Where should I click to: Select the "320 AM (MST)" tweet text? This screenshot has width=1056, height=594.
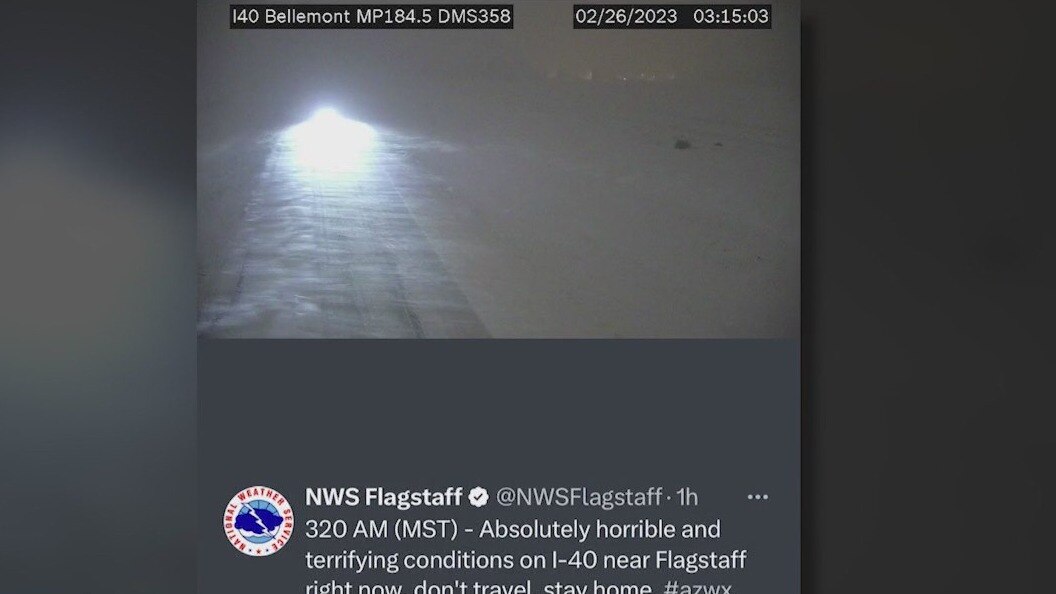click(x=382, y=529)
